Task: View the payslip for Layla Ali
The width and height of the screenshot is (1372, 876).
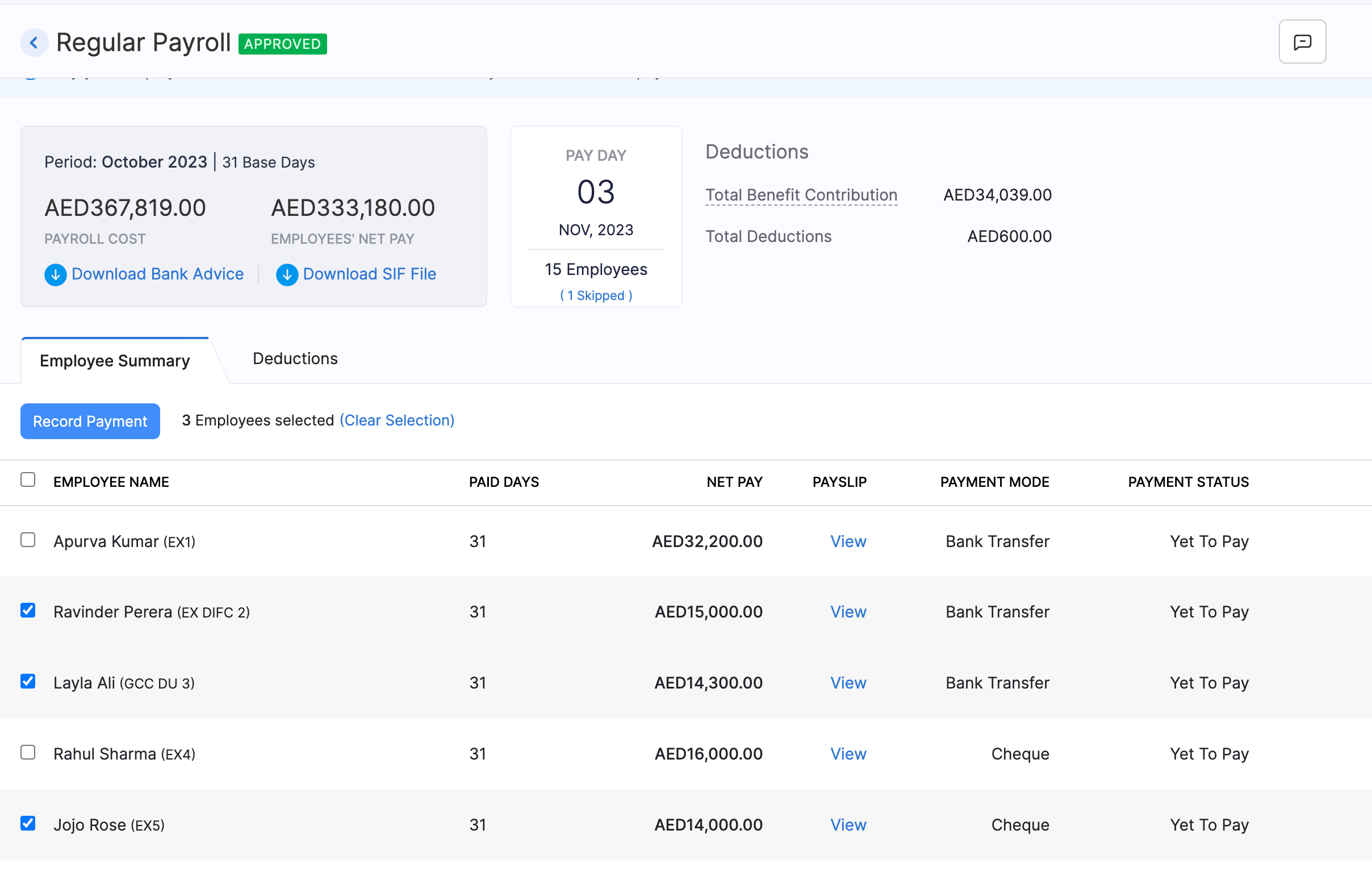Action: tap(848, 682)
